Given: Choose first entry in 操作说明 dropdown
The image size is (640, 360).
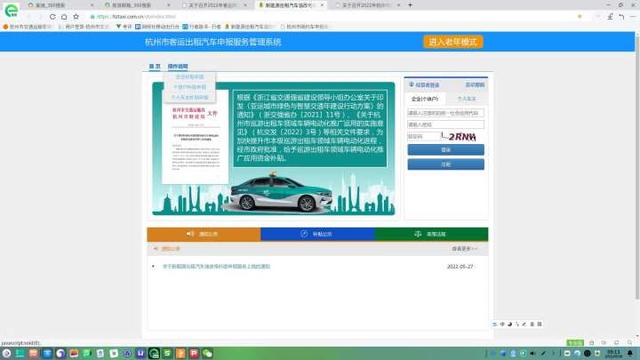Looking at the screenshot, I should (x=190, y=77).
